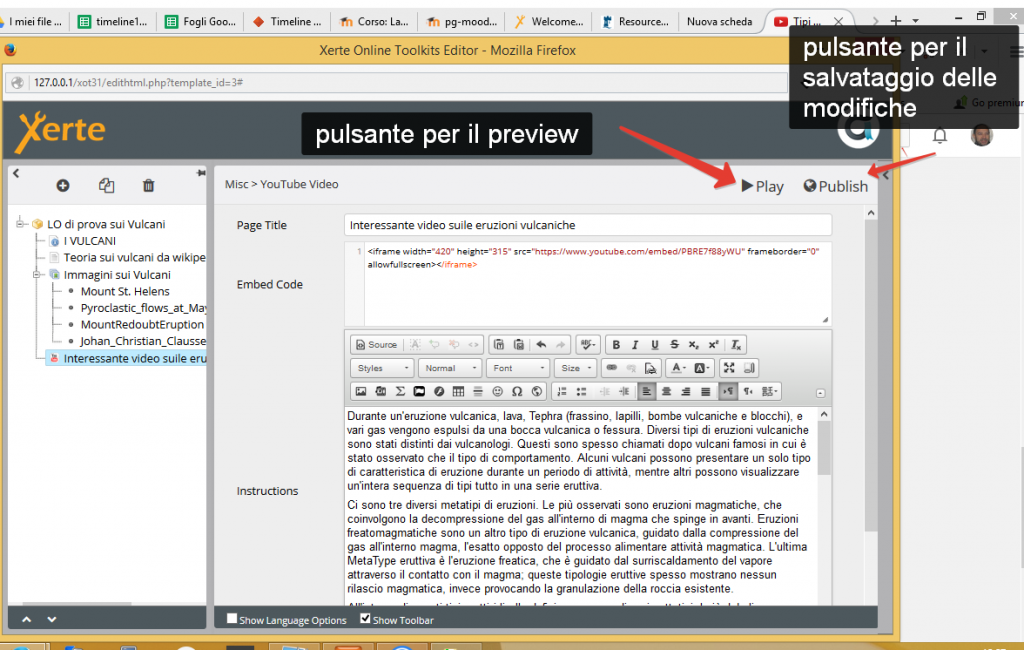Image resolution: width=1024 pixels, height=650 pixels.
Task: Collapse the Immagini sui Vulcani node
Action: coord(37,274)
